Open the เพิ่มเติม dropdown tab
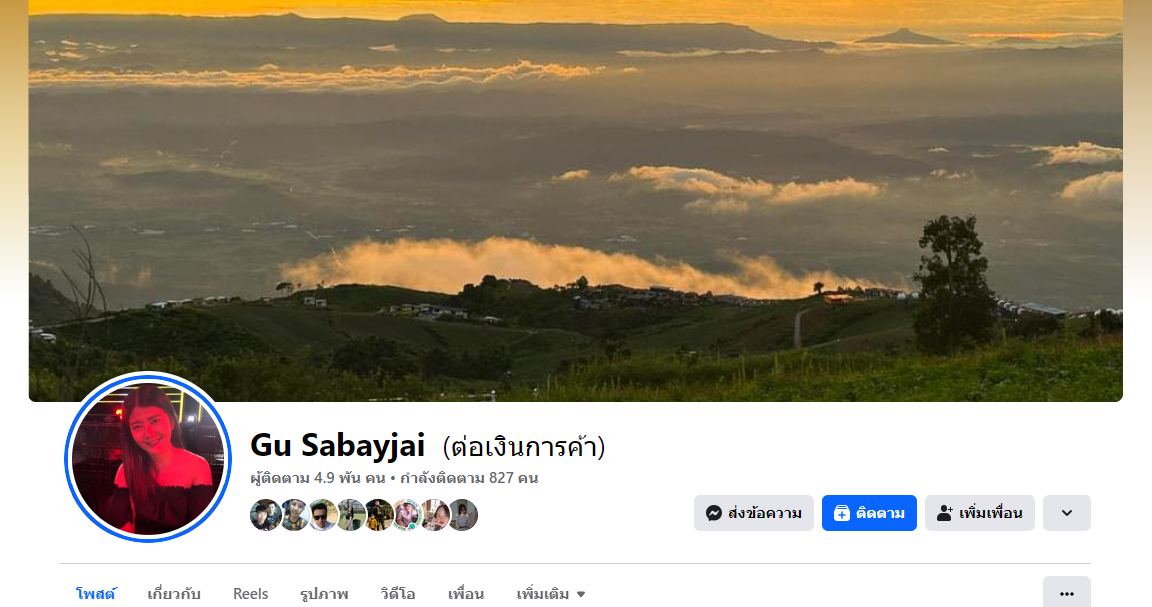This screenshot has width=1152, height=607. [x=551, y=594]
